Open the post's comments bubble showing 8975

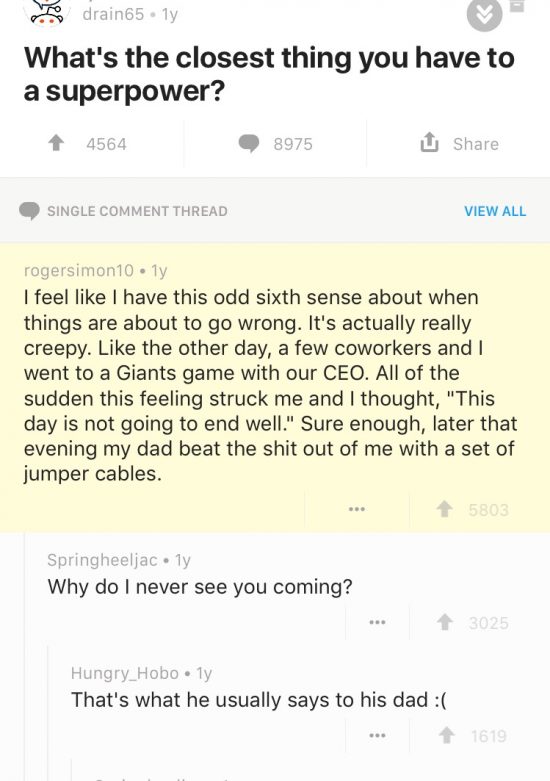click(x=248, y=143)
